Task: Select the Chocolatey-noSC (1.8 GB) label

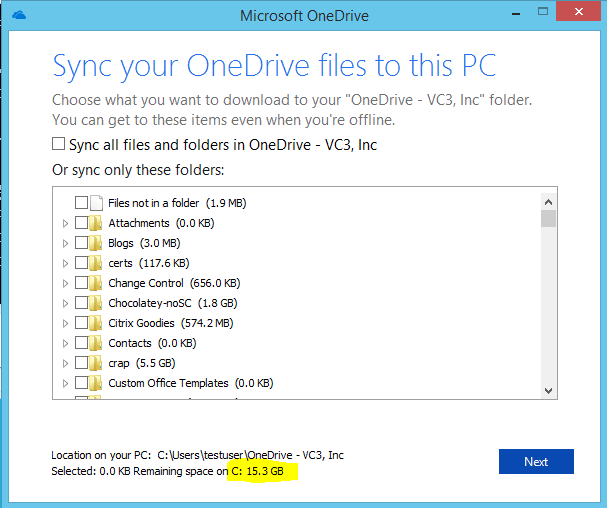Action: point(173,303)
